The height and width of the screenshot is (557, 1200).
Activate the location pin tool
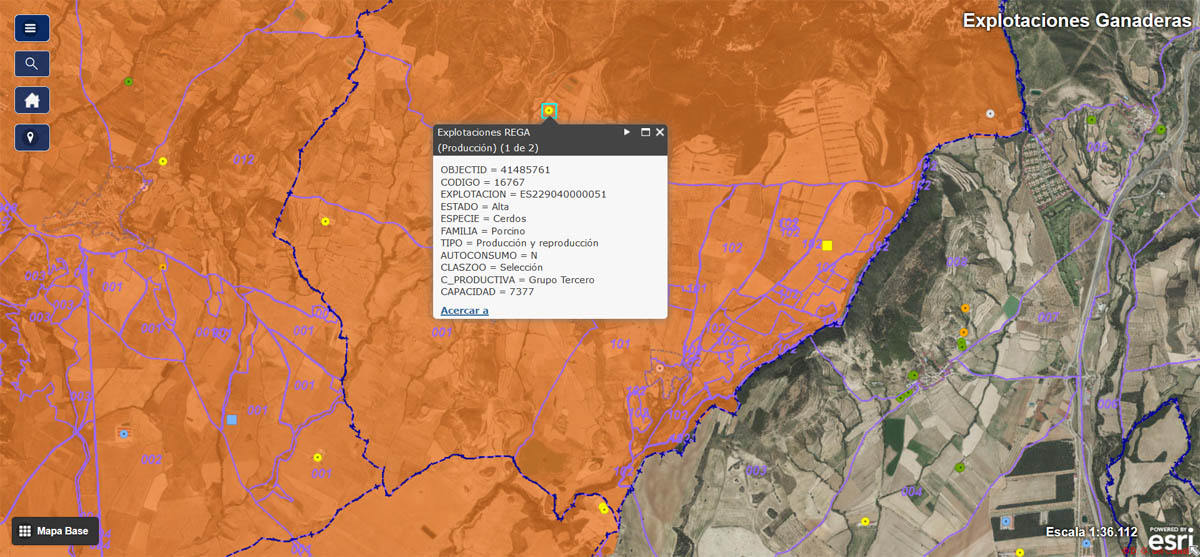click(32, 137)
